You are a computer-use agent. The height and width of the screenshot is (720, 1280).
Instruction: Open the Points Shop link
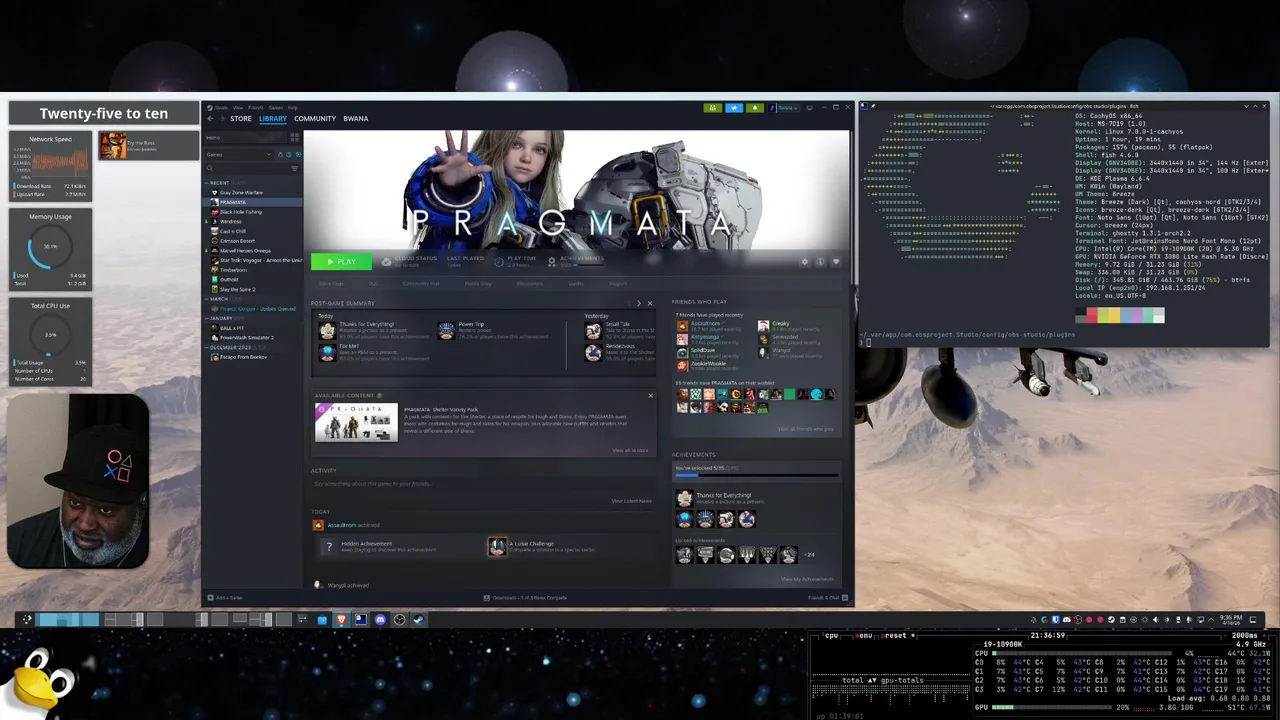tap(478, 284)
